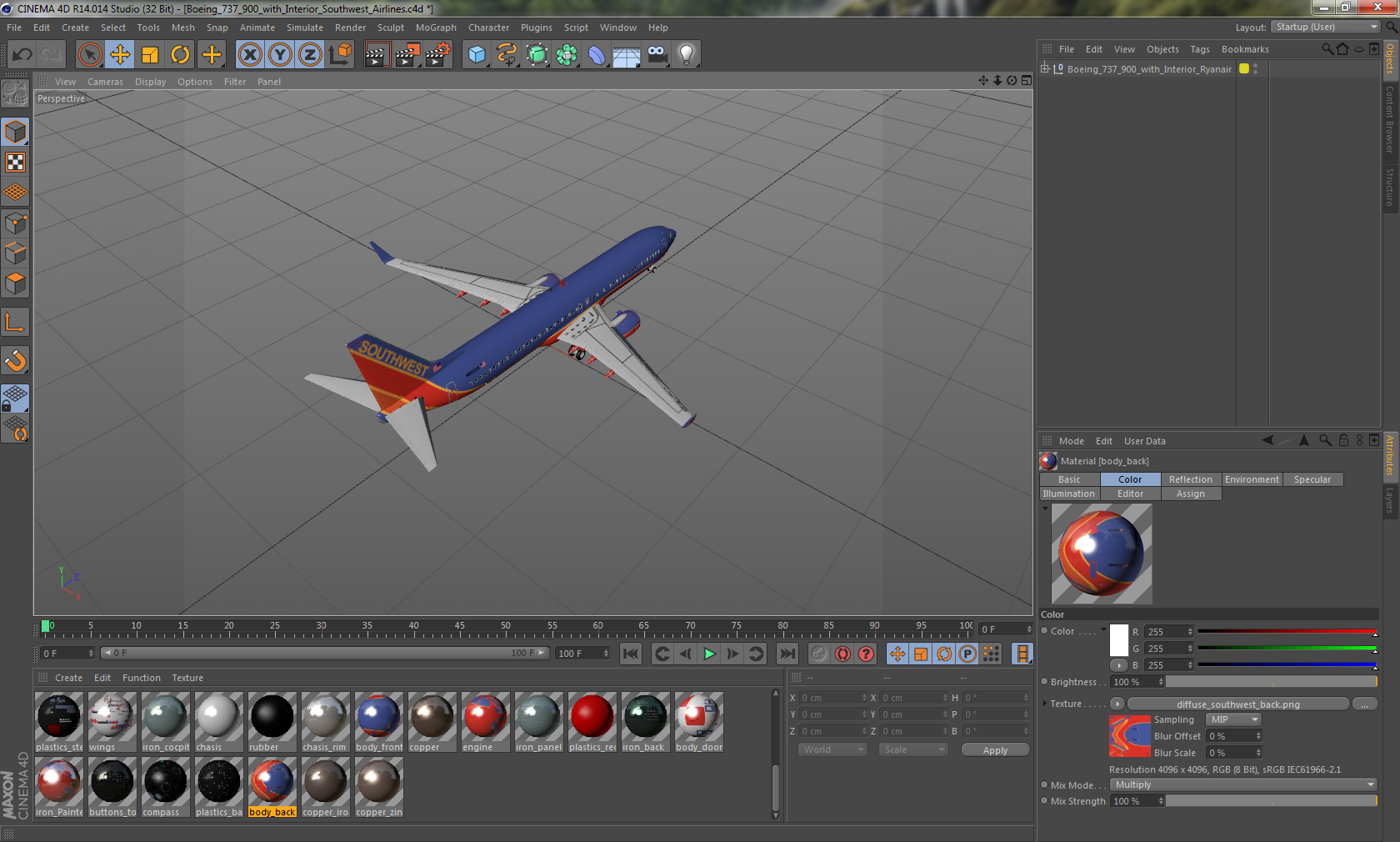1400x842 pixels.
Task: Activate the Rotate tool
Action: pyautogui.click(x=180, y=55)
